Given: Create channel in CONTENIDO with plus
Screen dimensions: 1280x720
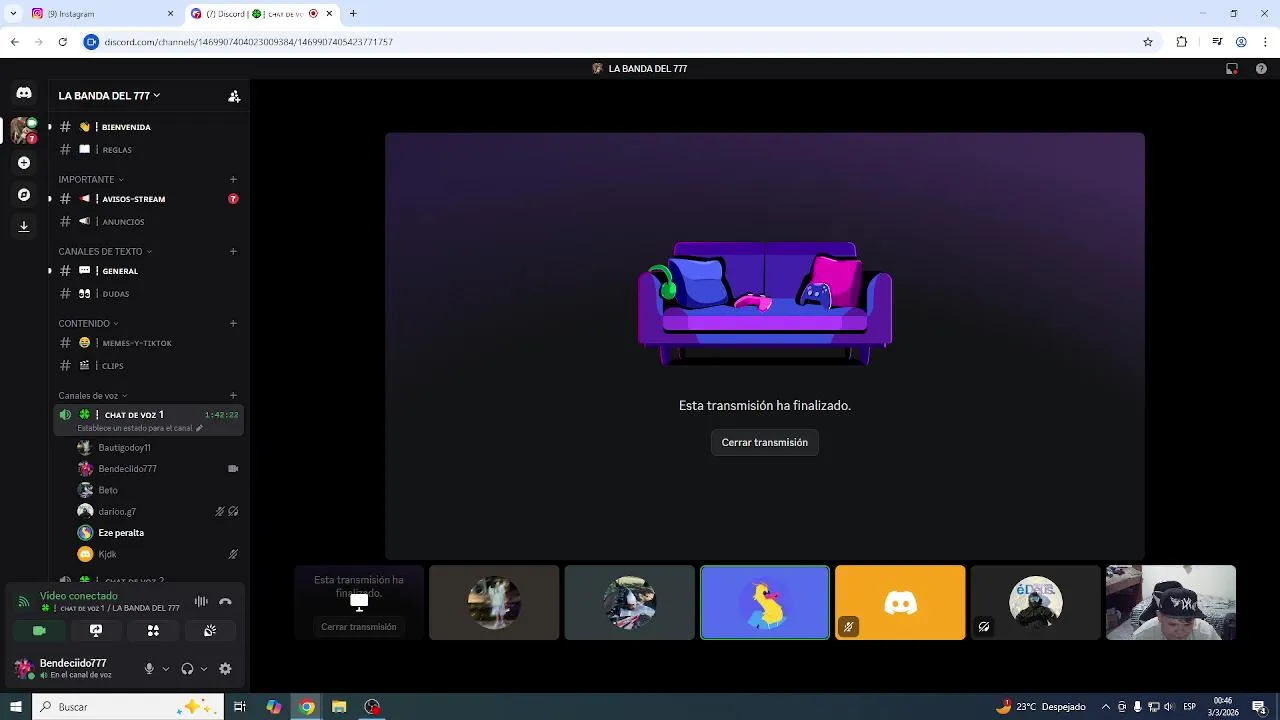Looking at the screenshot, I should point(233,324).
